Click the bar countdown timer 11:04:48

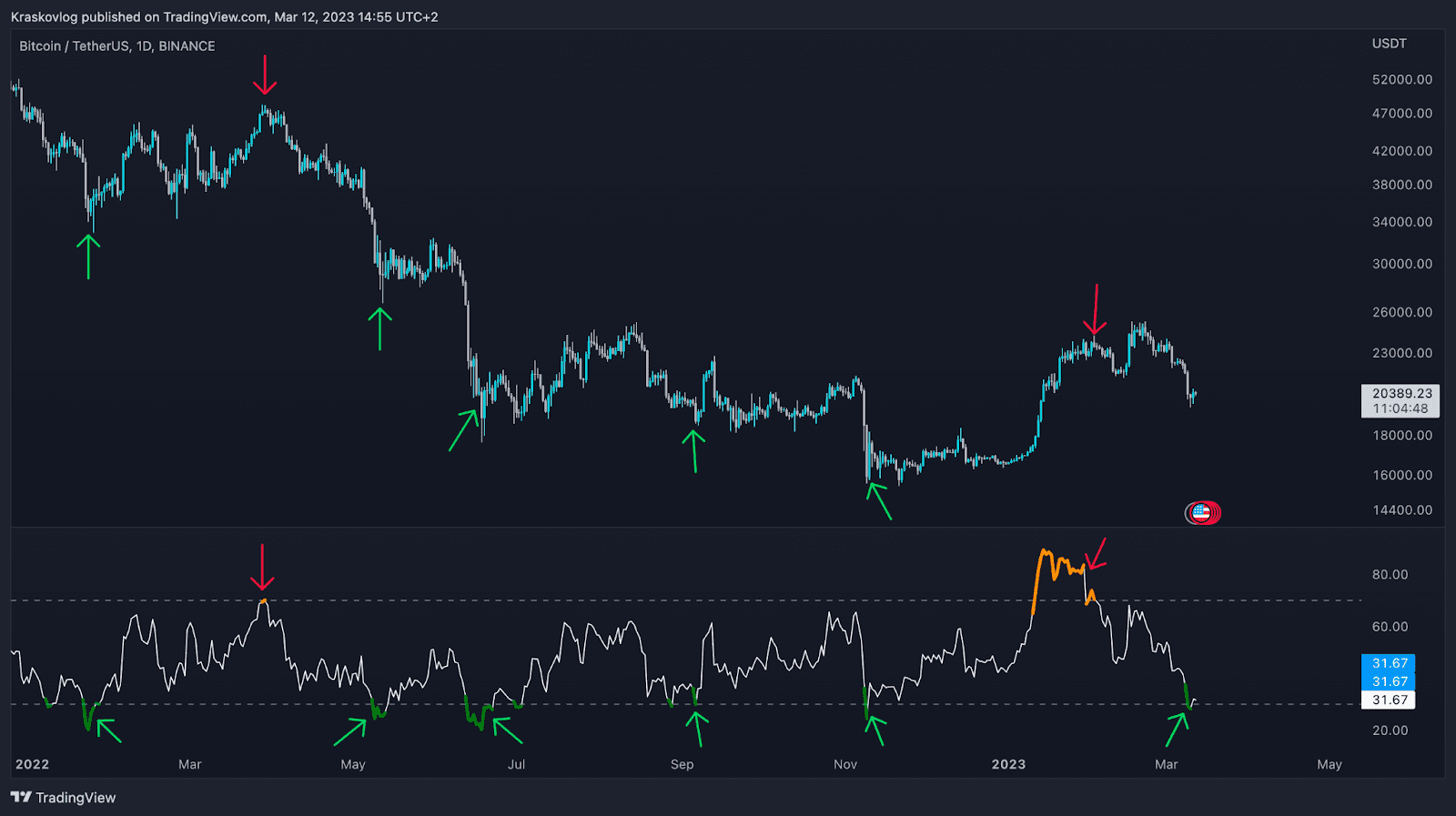tap(1401, 409)
